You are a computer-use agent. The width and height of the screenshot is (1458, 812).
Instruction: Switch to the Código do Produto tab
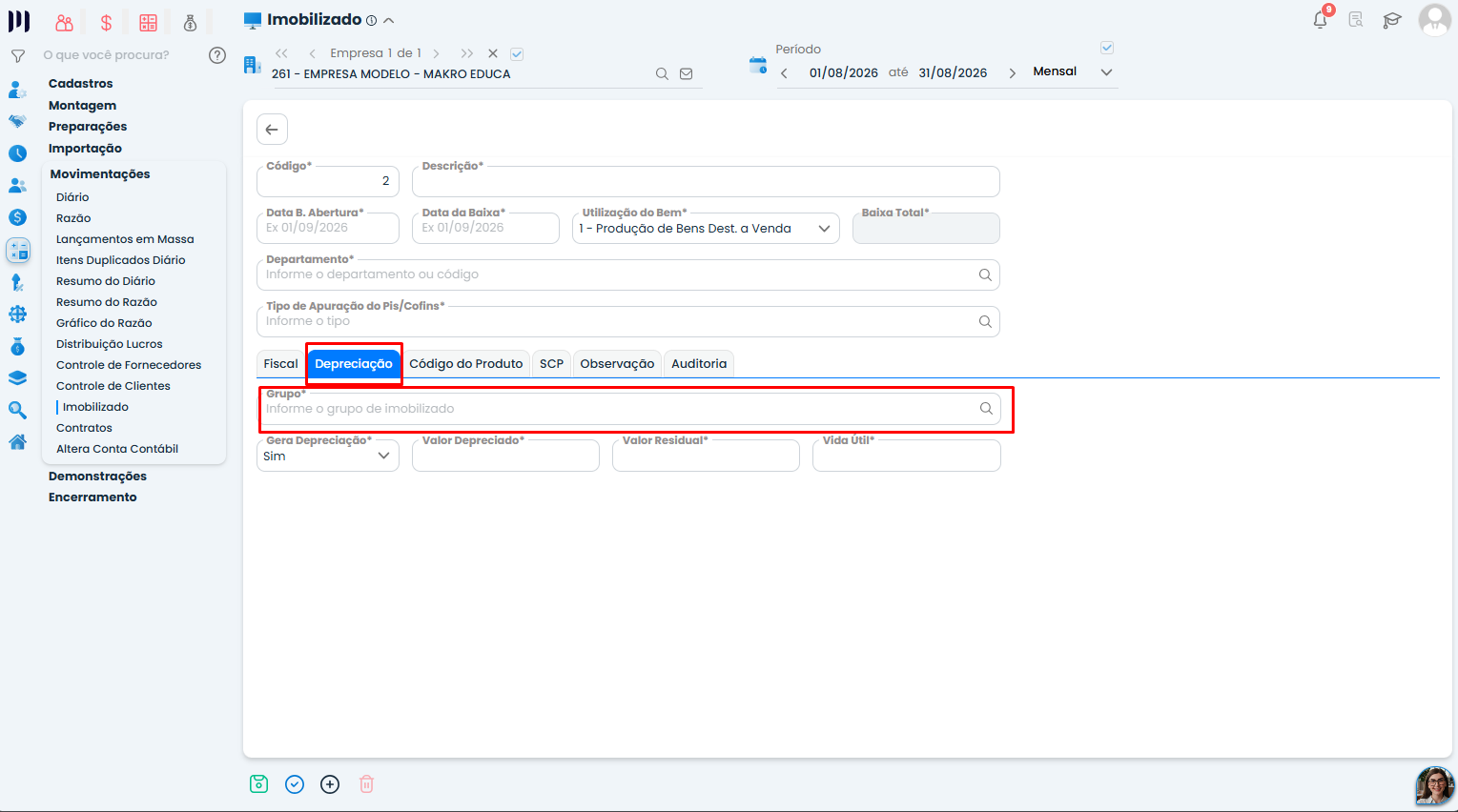point(466,364)
